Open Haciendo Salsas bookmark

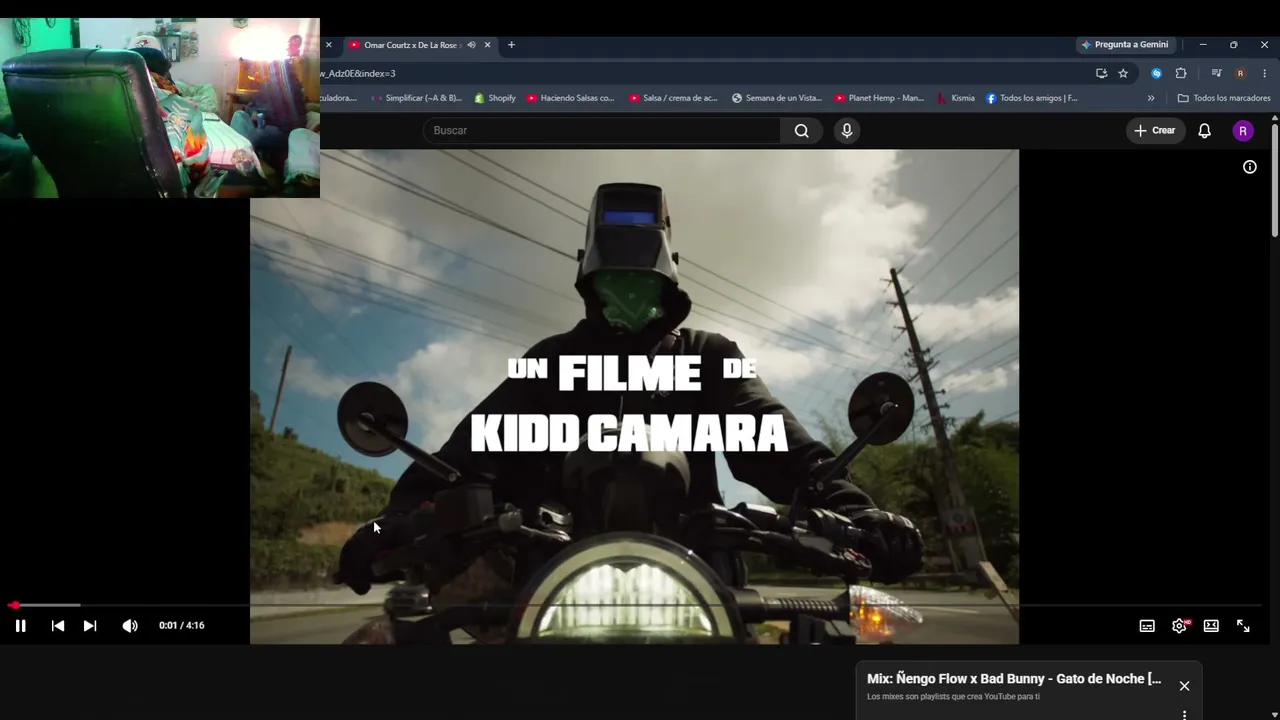571,98
